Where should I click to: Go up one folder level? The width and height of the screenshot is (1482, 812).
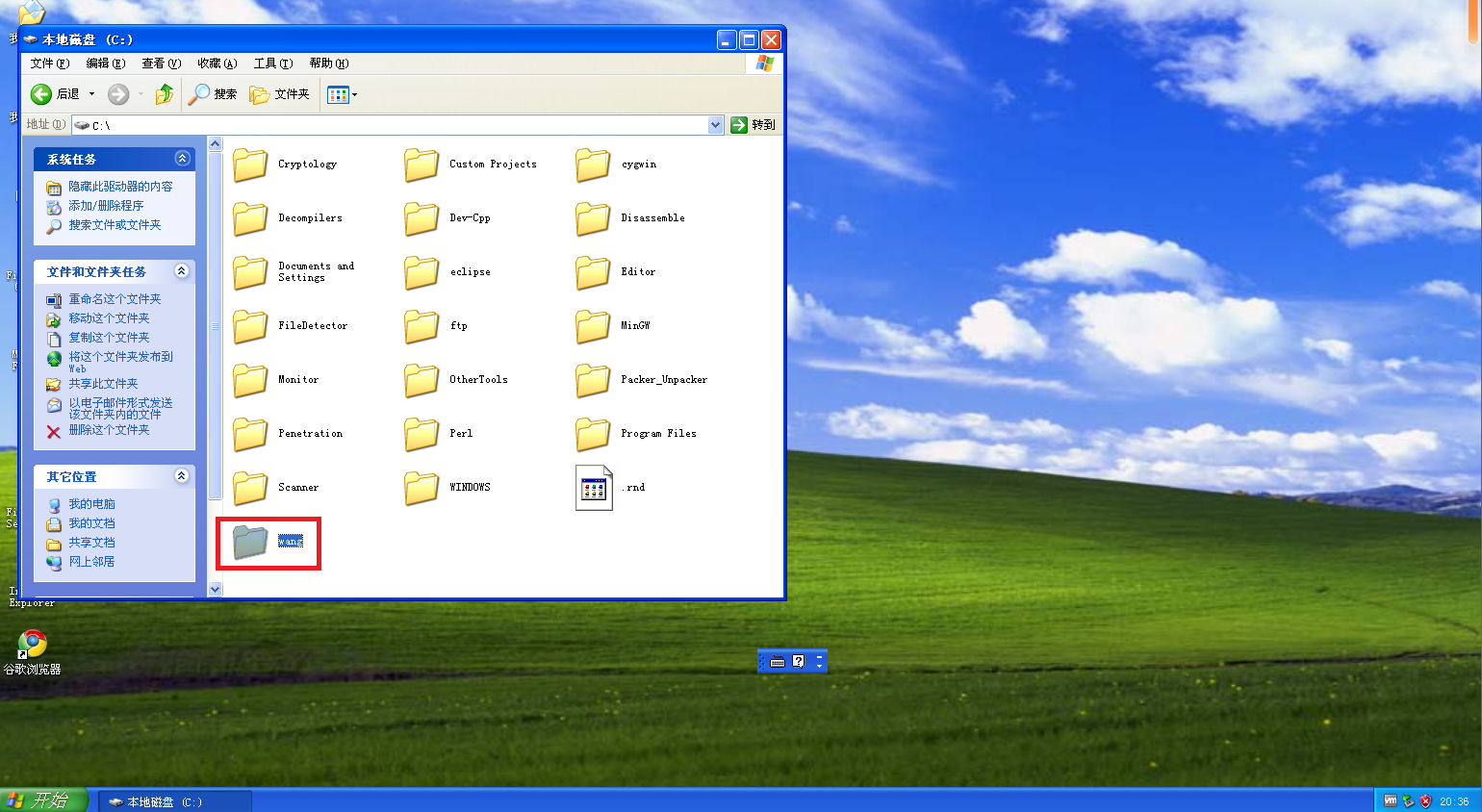[165, 94]
